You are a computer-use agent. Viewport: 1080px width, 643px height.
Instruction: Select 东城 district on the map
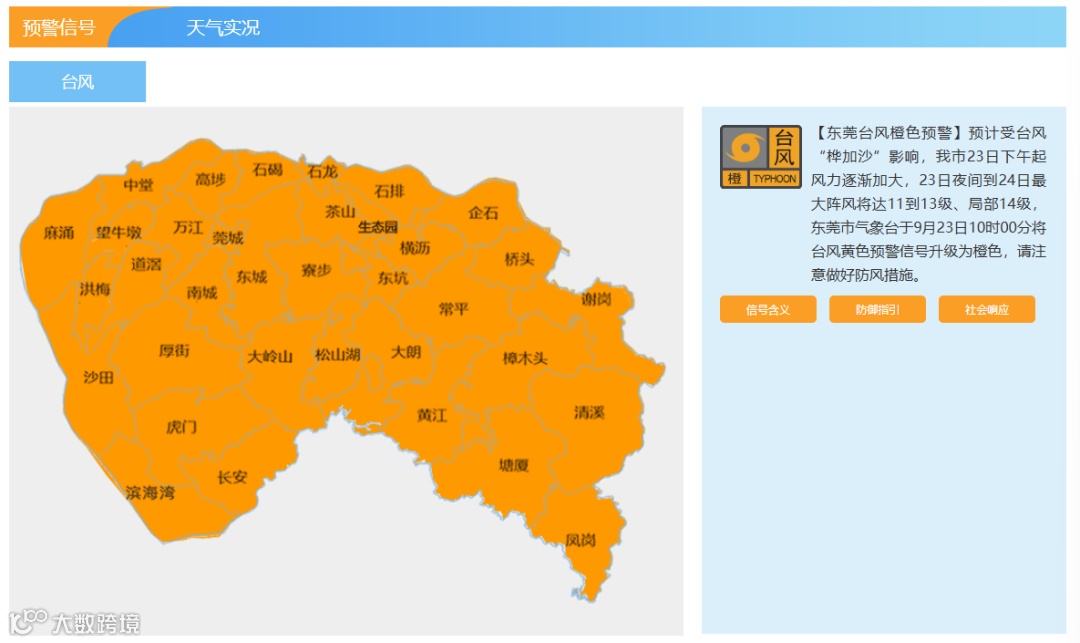[x=251, y=277]
